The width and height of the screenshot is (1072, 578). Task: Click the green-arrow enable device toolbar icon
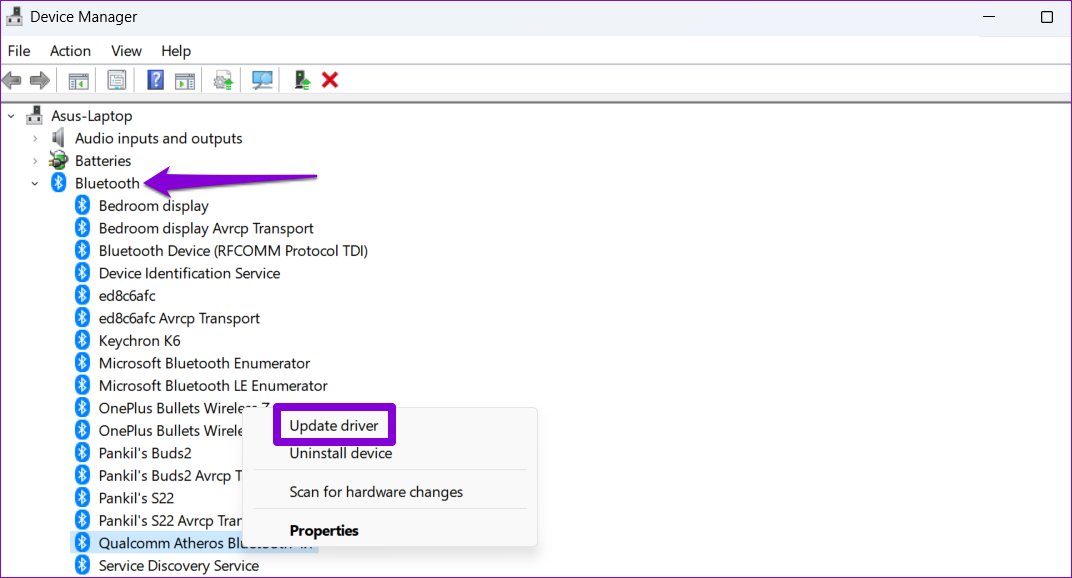coord(302,80)
